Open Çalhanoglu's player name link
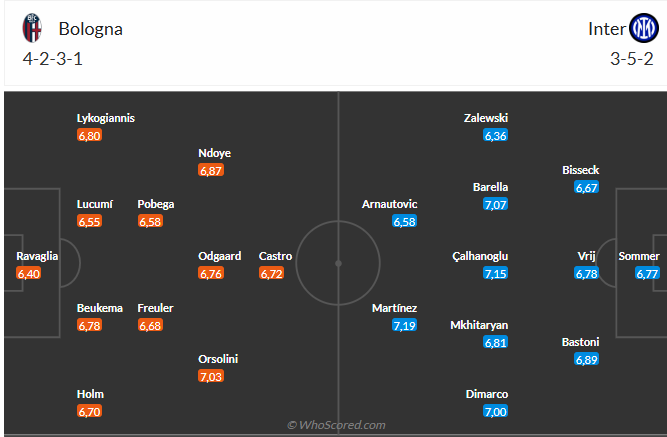 click(480, 256)
